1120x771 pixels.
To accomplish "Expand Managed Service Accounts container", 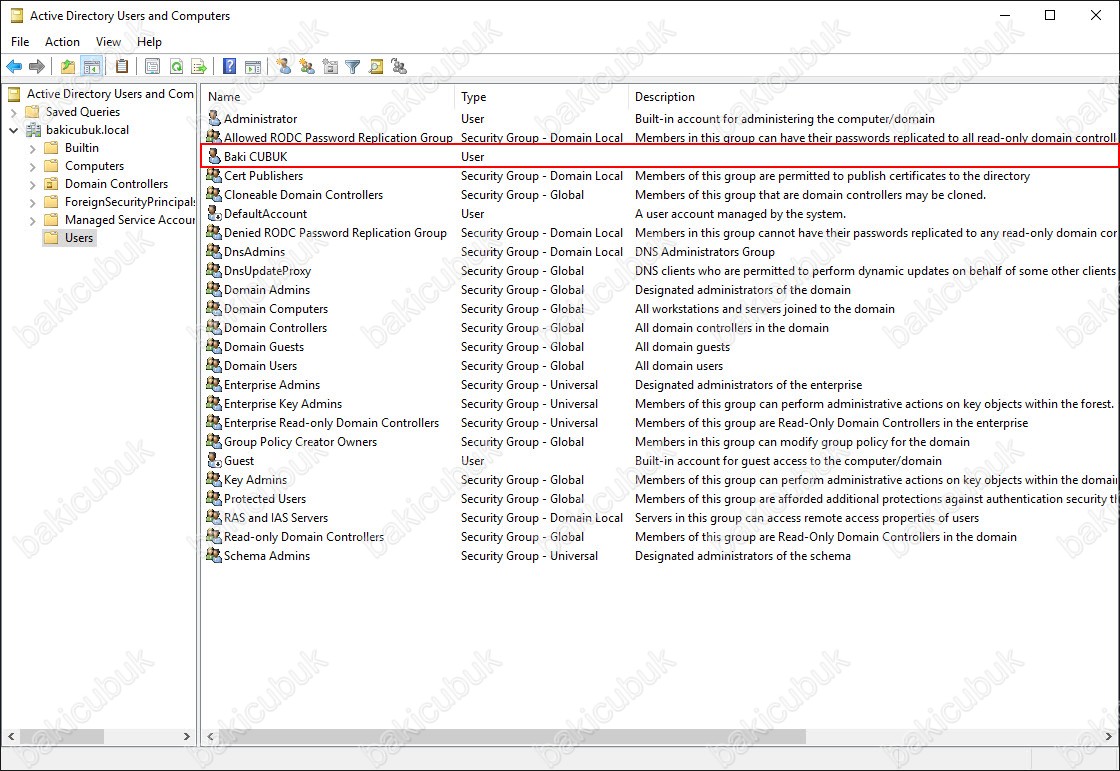I will [x=32, y=220].
